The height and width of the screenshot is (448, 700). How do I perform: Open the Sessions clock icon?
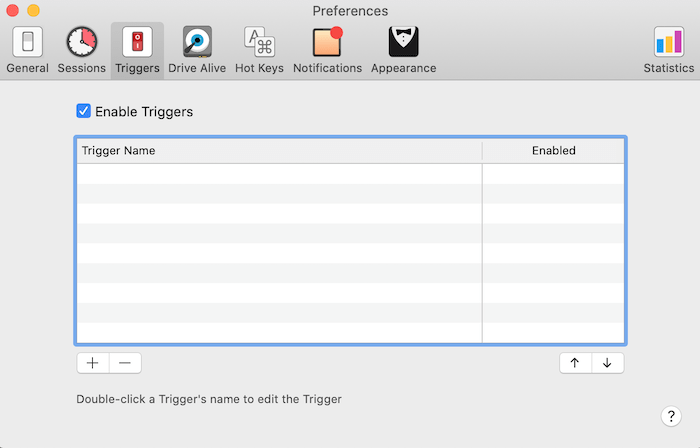(82, 42)
